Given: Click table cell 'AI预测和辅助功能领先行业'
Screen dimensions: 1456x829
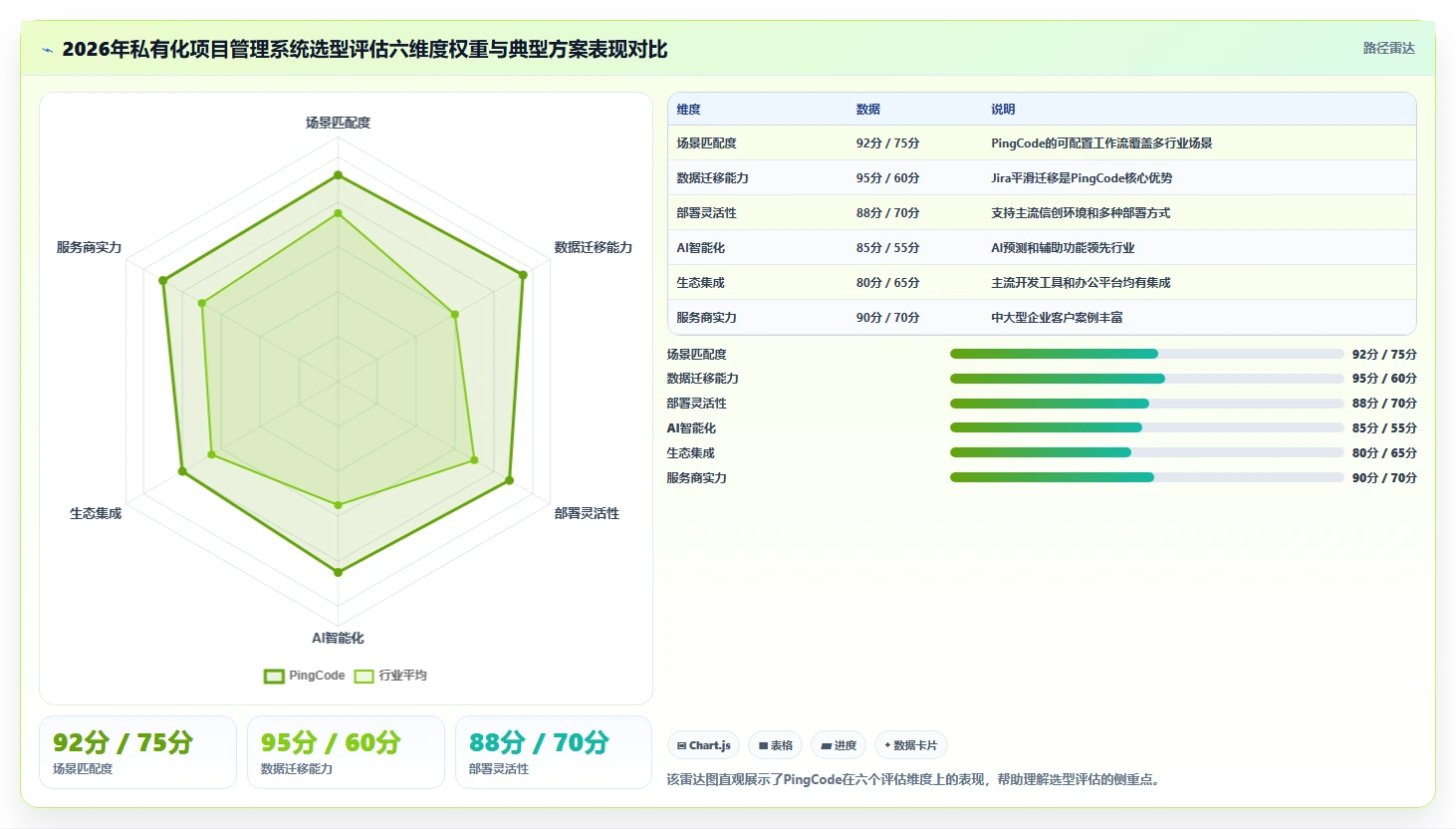Looking at the screenshot, I should 1063,248.
